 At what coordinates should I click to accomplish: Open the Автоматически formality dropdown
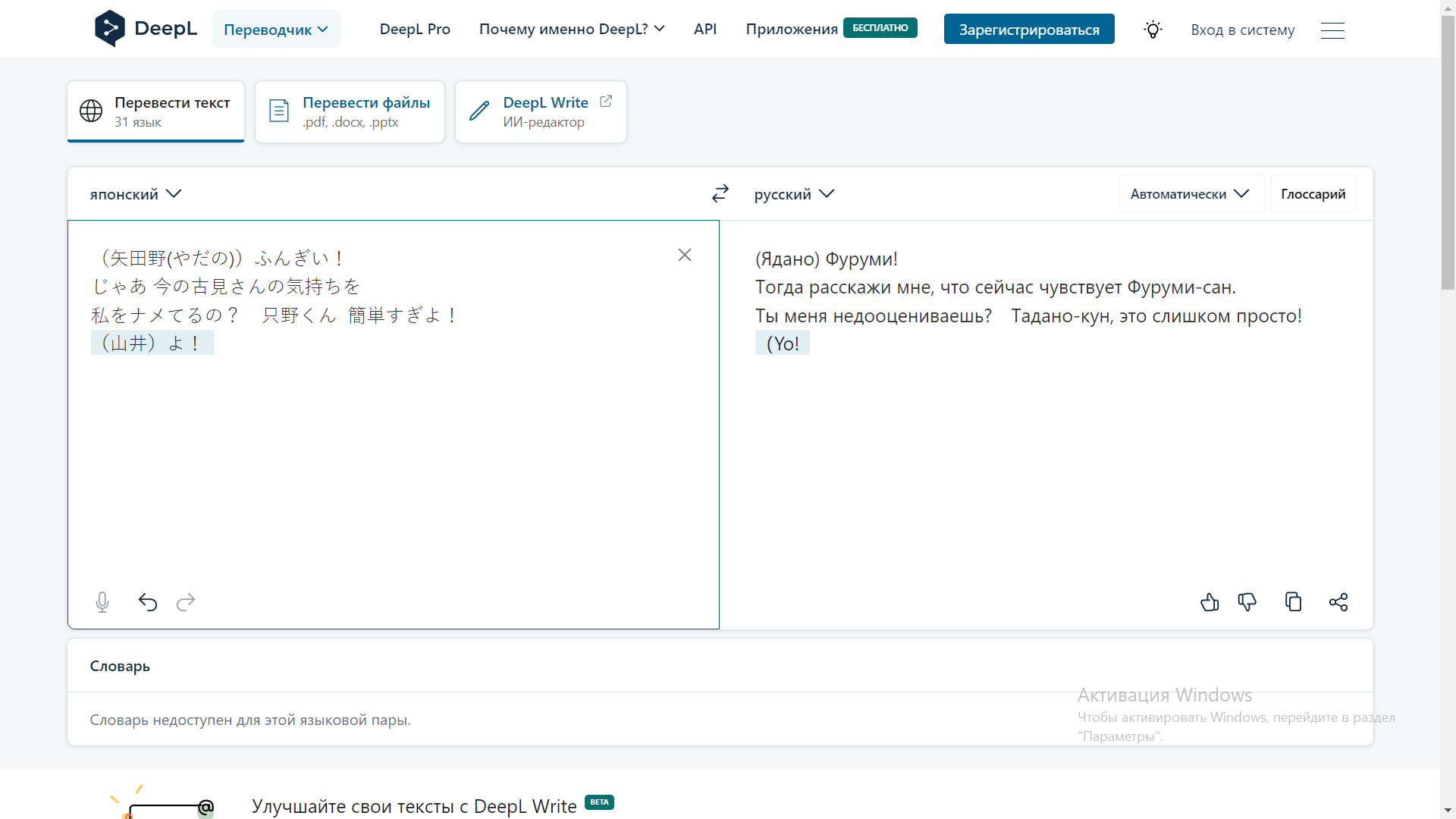pyautogui.click(x=1190, y=194)
